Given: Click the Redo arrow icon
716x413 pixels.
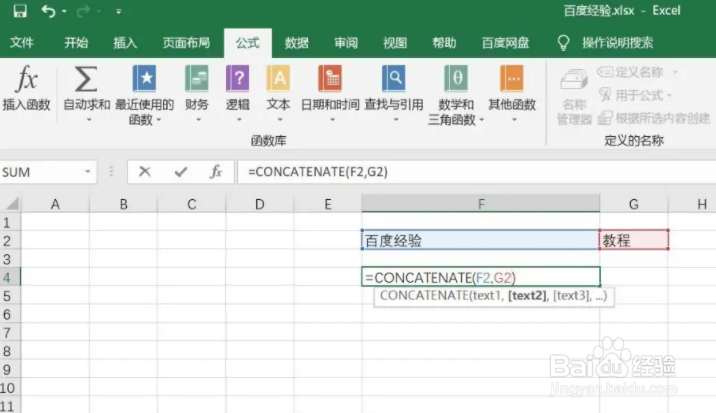Looking at the screenshot, I should pyautogui.click(x=83, y=11).
